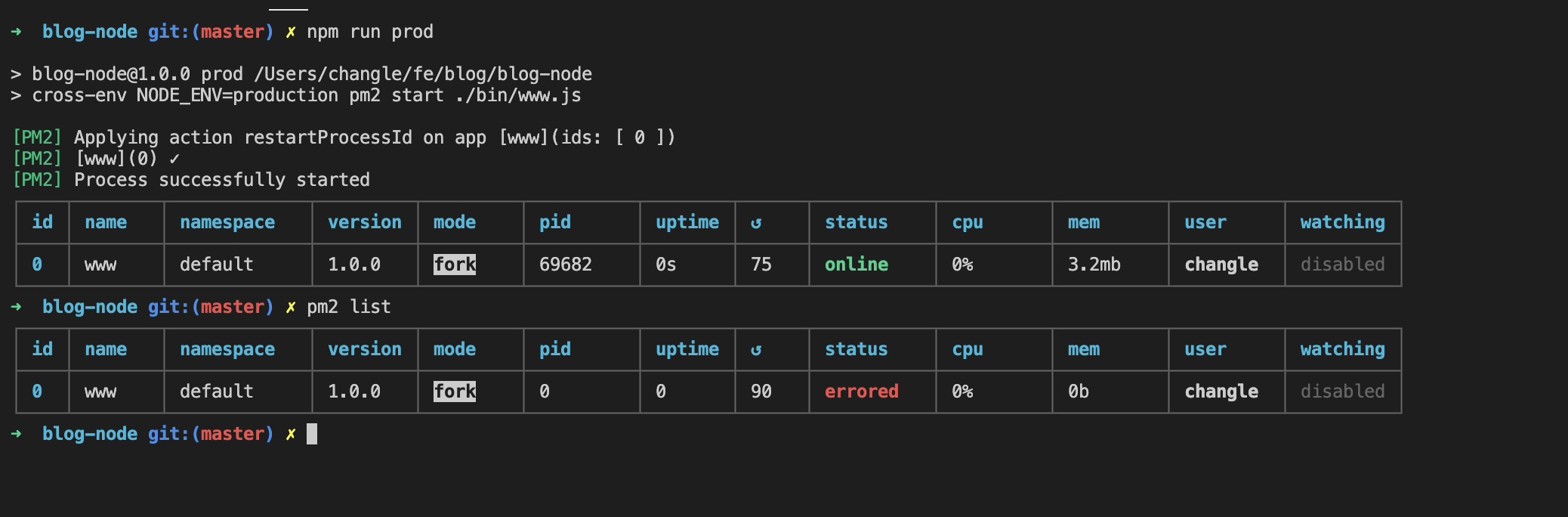Click the "3.2mb" memory value
The width and height of the screenshot is (1568, 517).
pos(1094,265)
